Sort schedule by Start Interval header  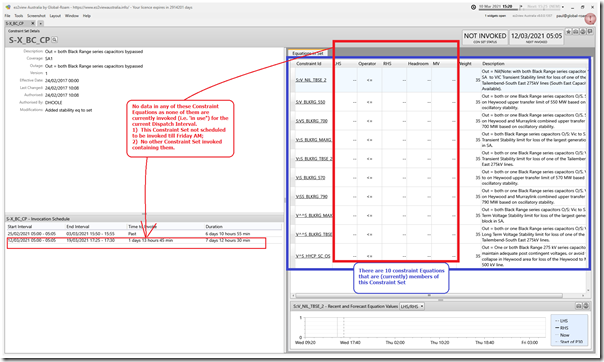(20, 226)
